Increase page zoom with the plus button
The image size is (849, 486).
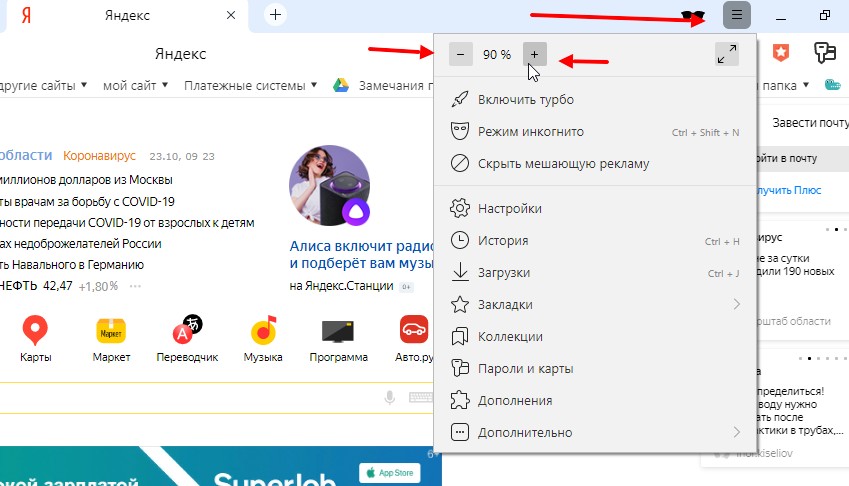point(534,54)
